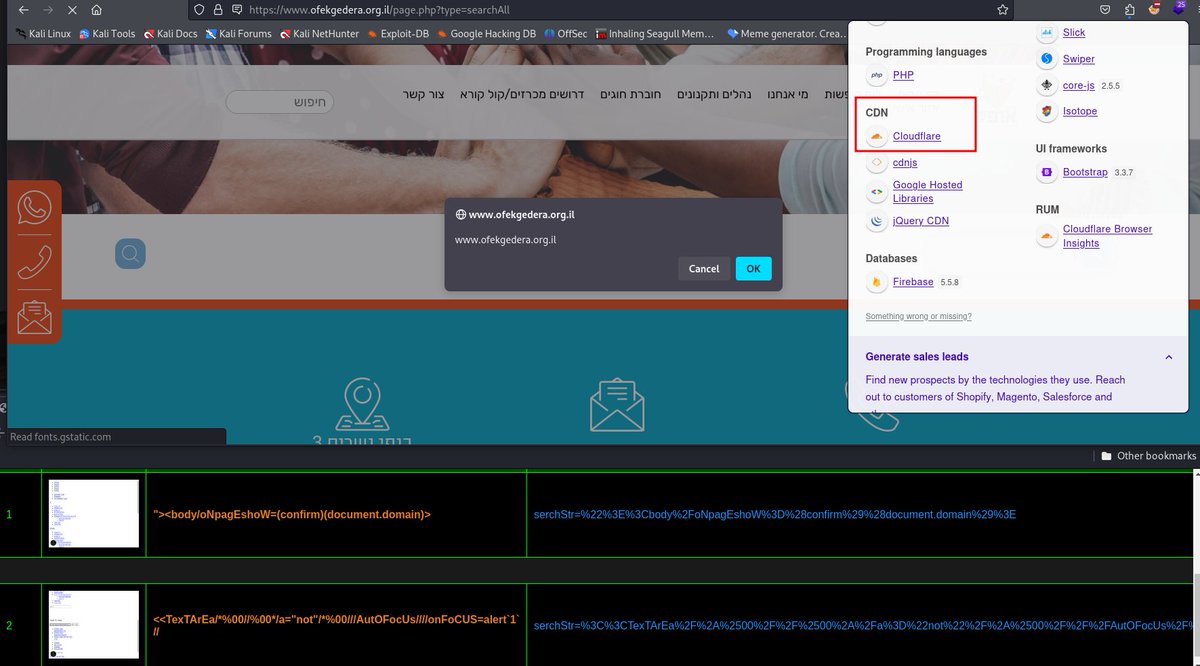Open the Kali Docs bookmark
Screen dimensions: 1200x666
point(170,33)
